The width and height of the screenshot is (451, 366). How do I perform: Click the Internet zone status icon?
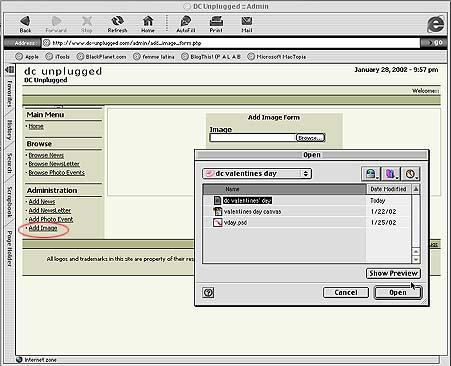tap(19, 360)
